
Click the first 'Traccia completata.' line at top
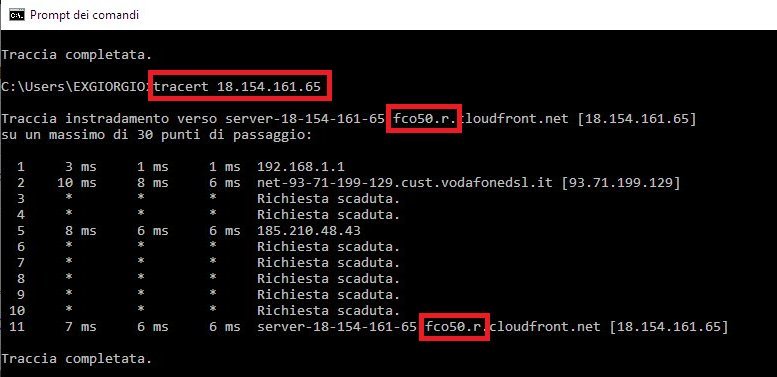point(76,54)
